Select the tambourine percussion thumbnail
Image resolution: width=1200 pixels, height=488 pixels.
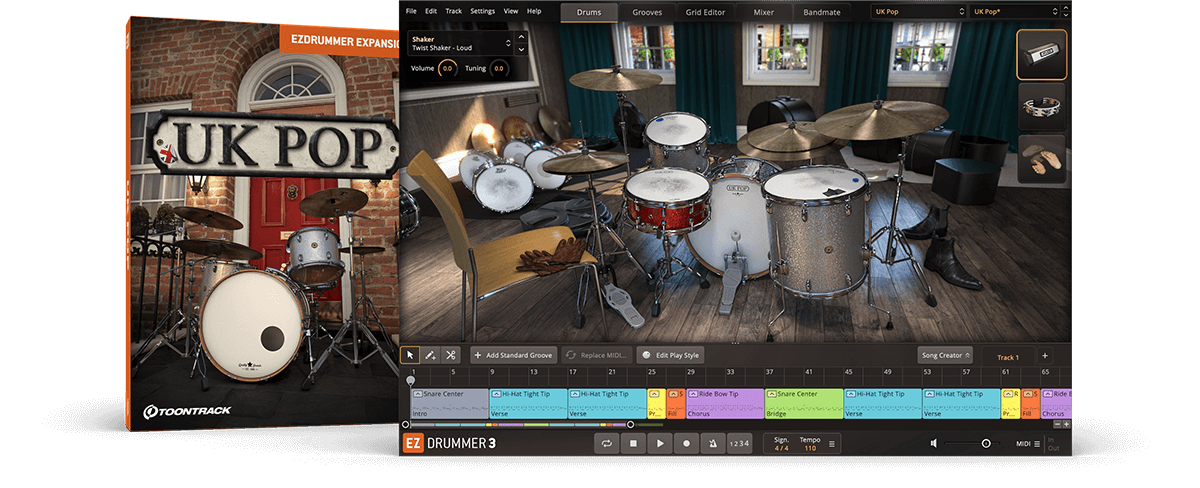point(1041,107)
